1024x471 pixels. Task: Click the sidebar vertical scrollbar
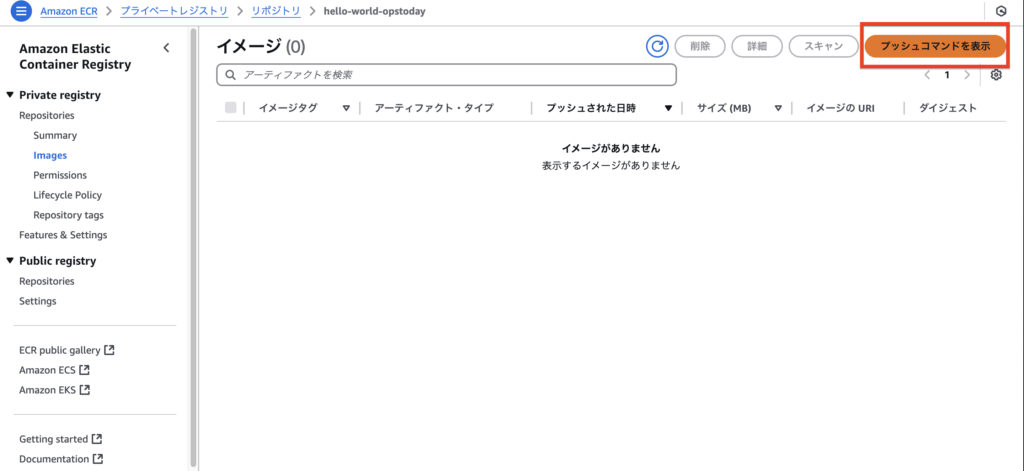pos(192,248)
